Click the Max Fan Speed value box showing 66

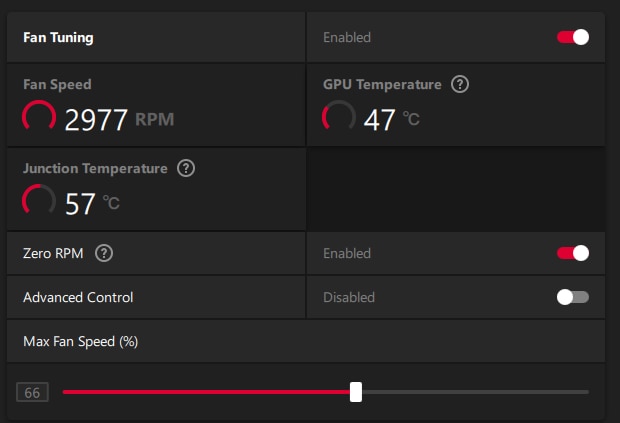(32, 392)
